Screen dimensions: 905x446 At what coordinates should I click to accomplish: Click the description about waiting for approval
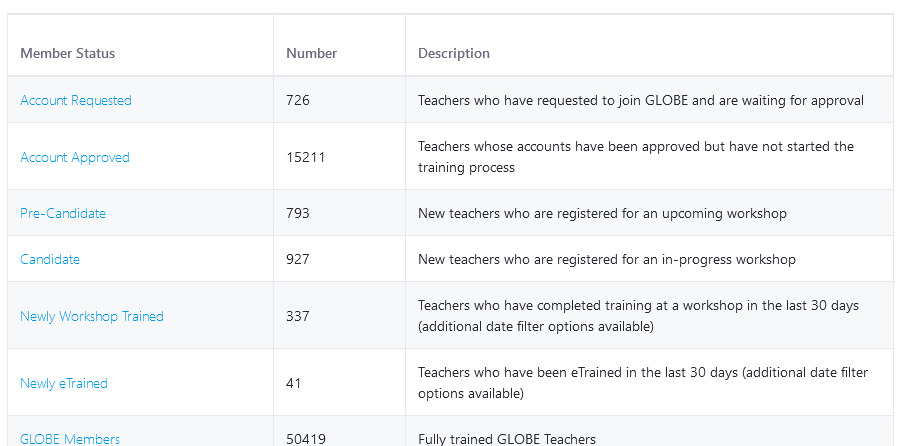tap(641, 100)
